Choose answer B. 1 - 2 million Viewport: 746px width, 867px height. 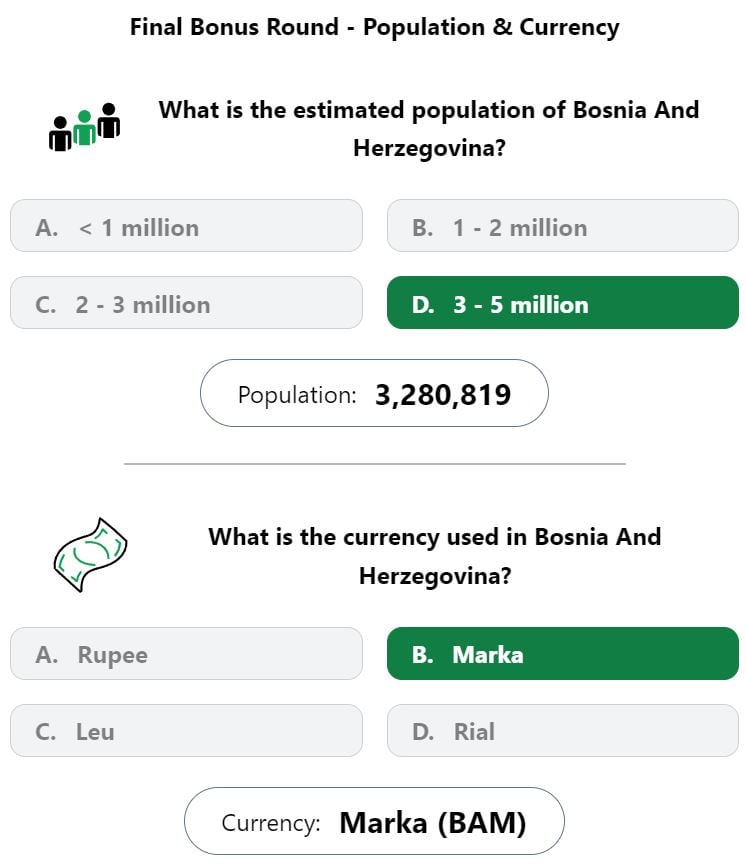coord(562,226)
